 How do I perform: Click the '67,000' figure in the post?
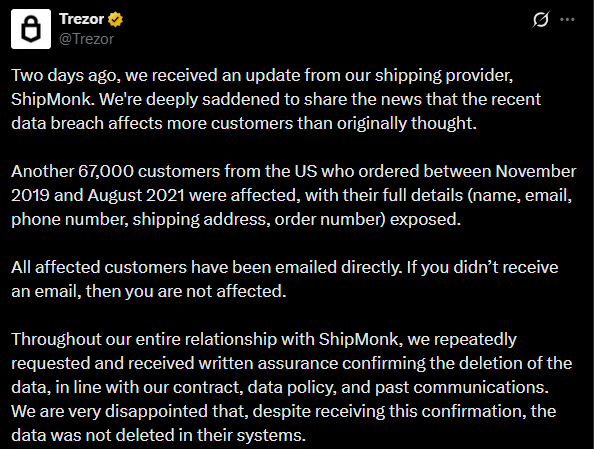point(106,171)
